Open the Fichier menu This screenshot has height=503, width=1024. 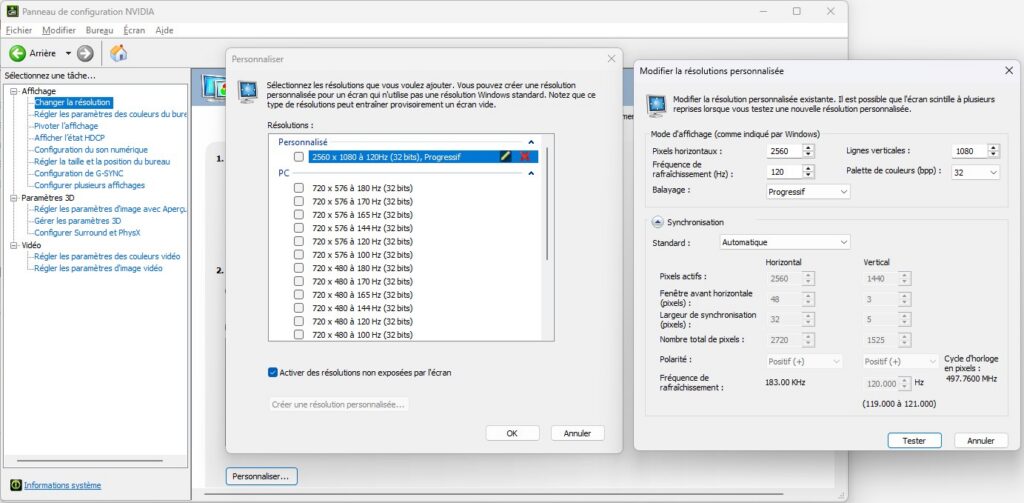pyautogui.click(x=19, y=30)
